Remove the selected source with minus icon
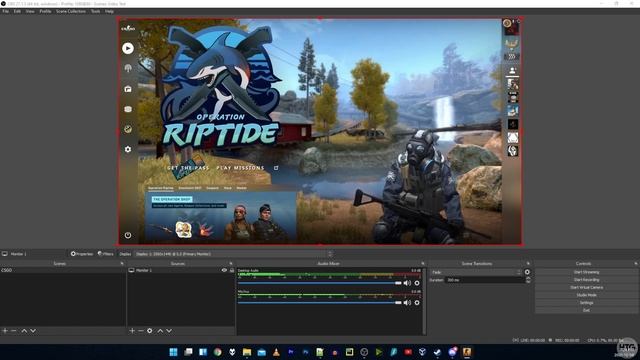The width and height of the screenshot is (640, 360). coord(140,331)
